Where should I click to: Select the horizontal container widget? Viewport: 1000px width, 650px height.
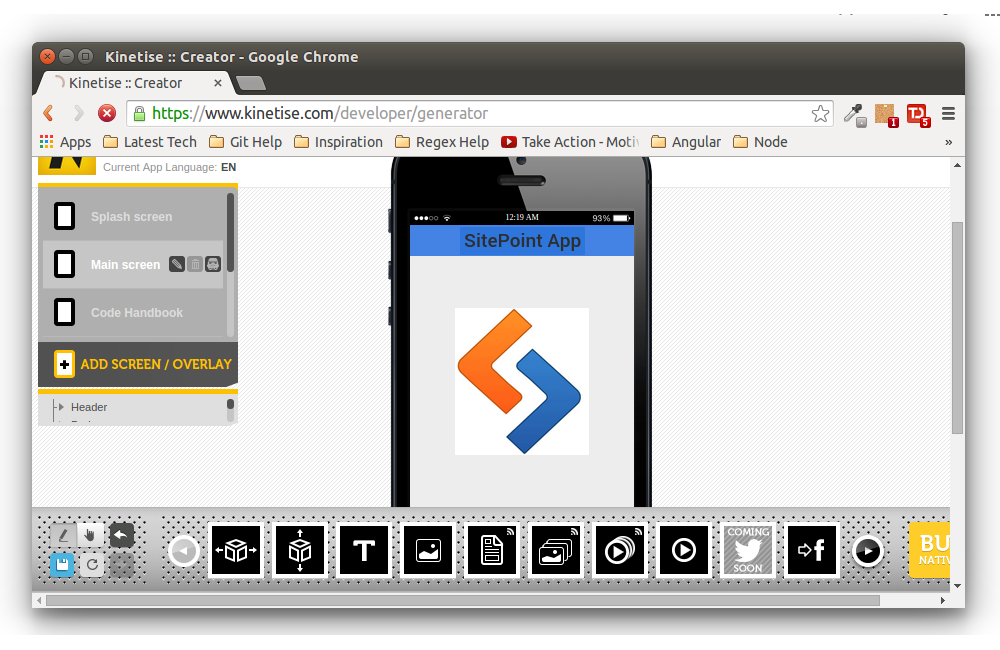coord(235,551)
